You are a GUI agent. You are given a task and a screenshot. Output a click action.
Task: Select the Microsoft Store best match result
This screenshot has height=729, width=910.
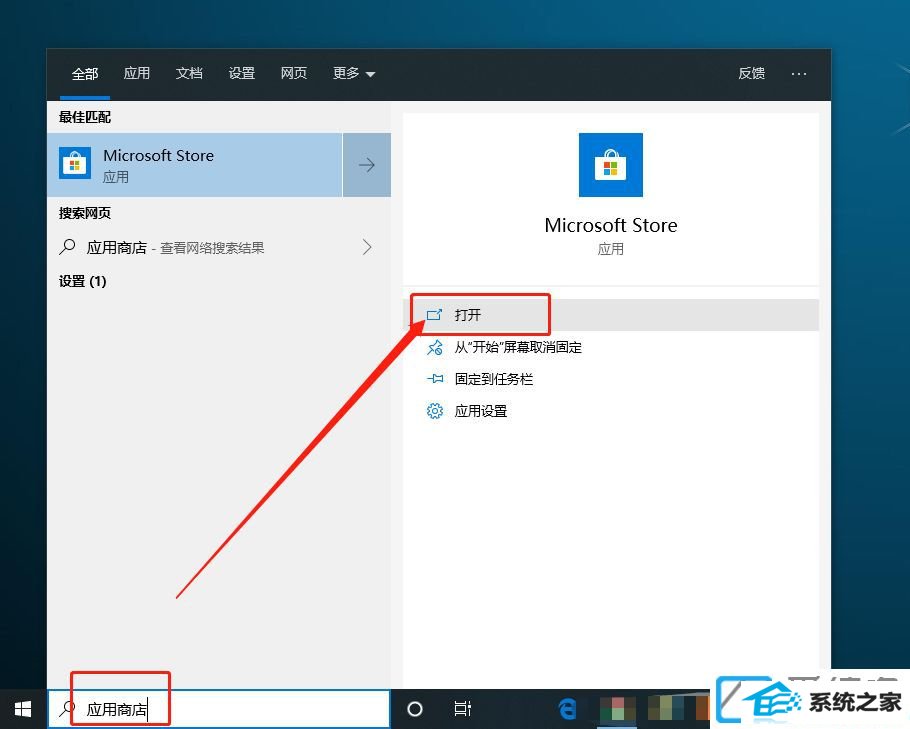coord(195,165)
